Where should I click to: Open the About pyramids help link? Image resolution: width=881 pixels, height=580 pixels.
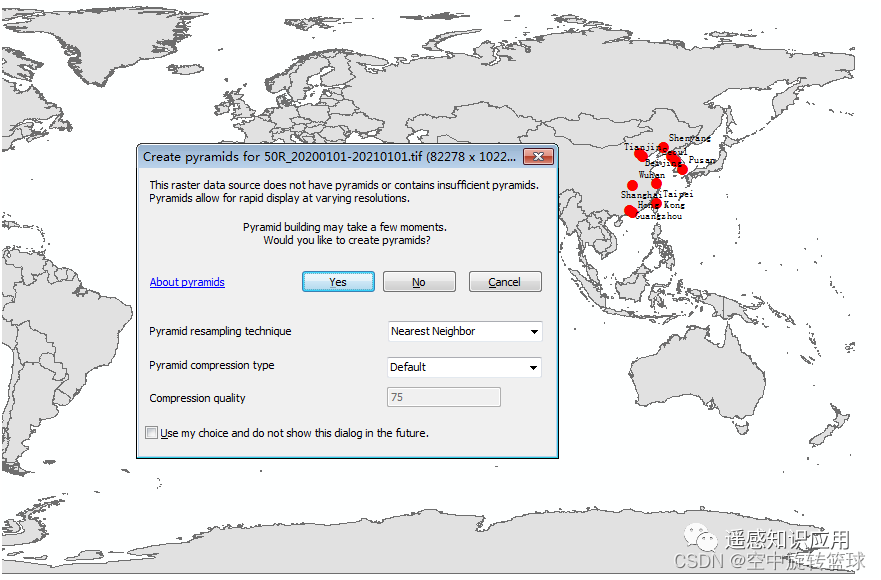tap(187, 282)
